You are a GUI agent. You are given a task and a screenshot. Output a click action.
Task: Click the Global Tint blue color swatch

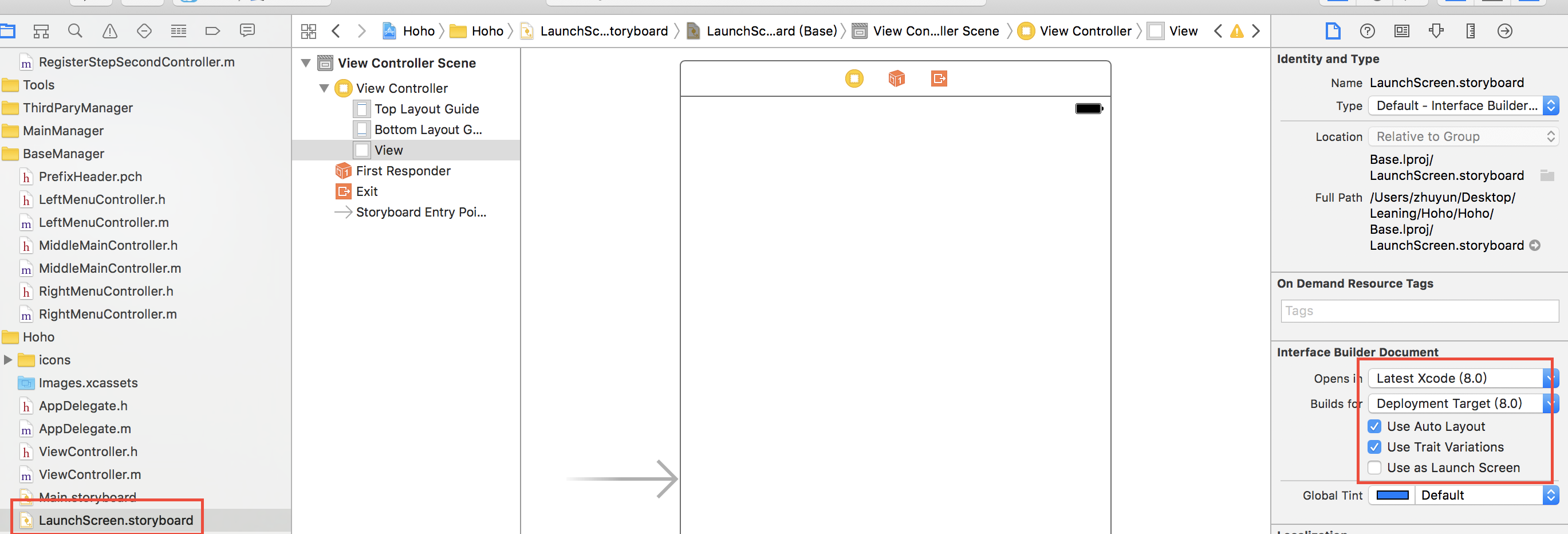[x=1392, y=495]
